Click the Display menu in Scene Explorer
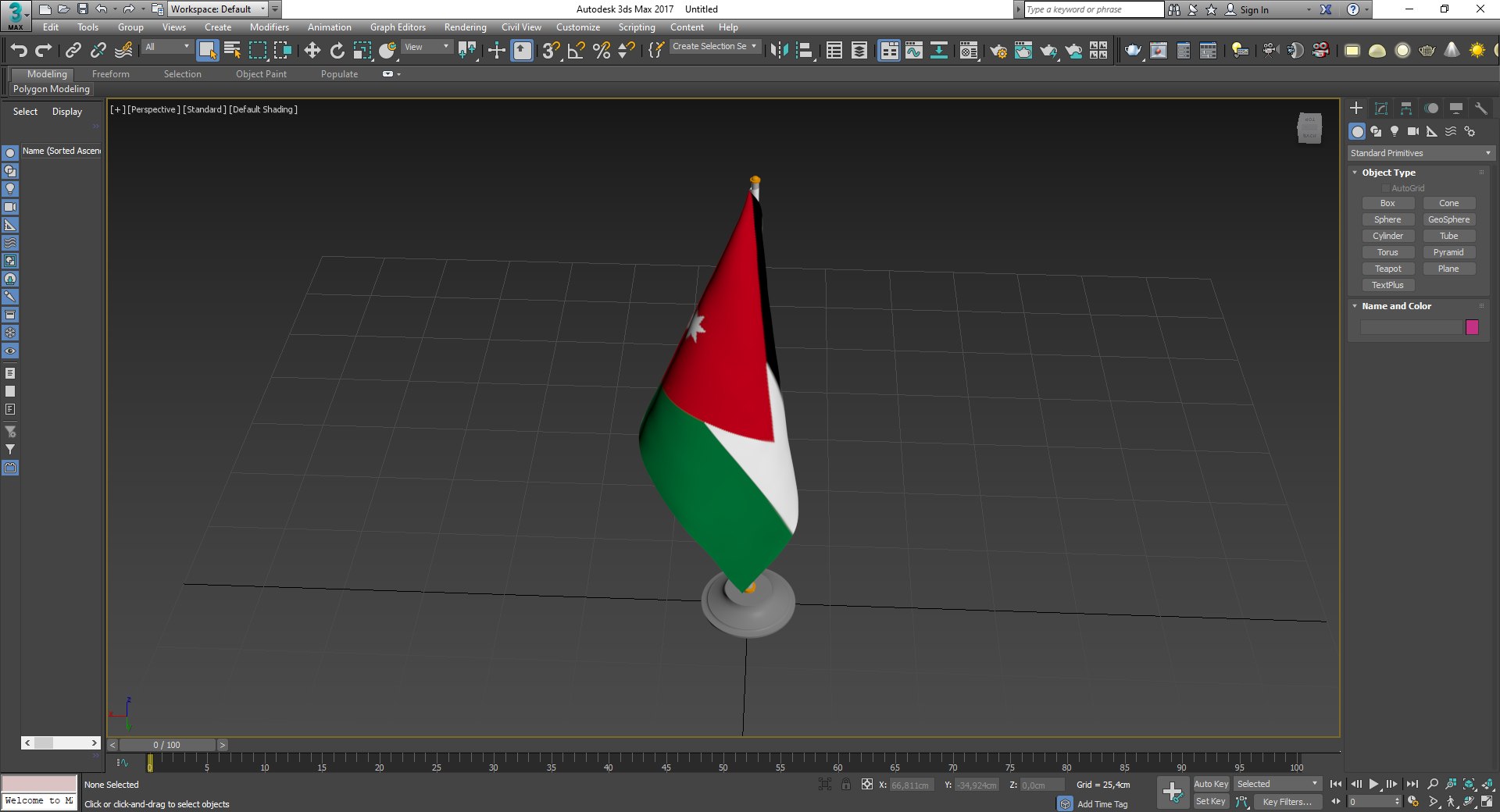Image resolution: width=1500 pixels, height=812 pixels. 67,112
